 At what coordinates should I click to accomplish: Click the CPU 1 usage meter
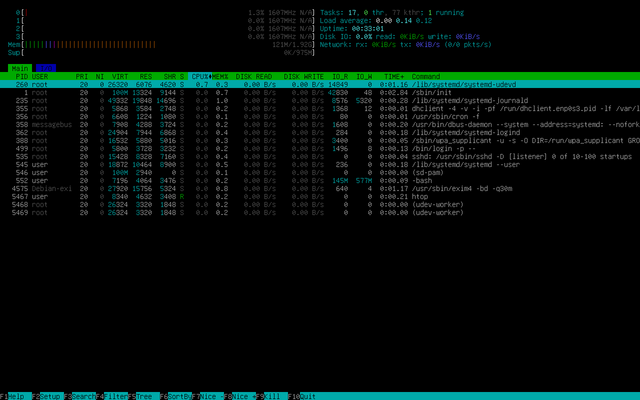[x=166, y=20]
